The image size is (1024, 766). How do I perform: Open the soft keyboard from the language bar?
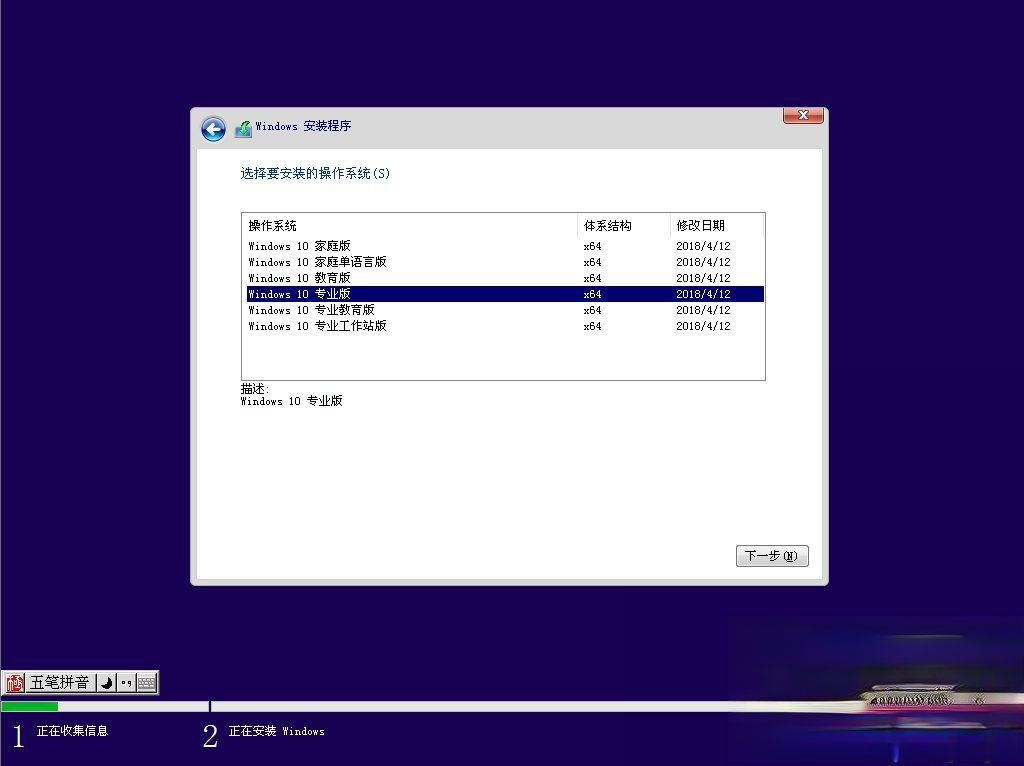(x=145, y=682)
